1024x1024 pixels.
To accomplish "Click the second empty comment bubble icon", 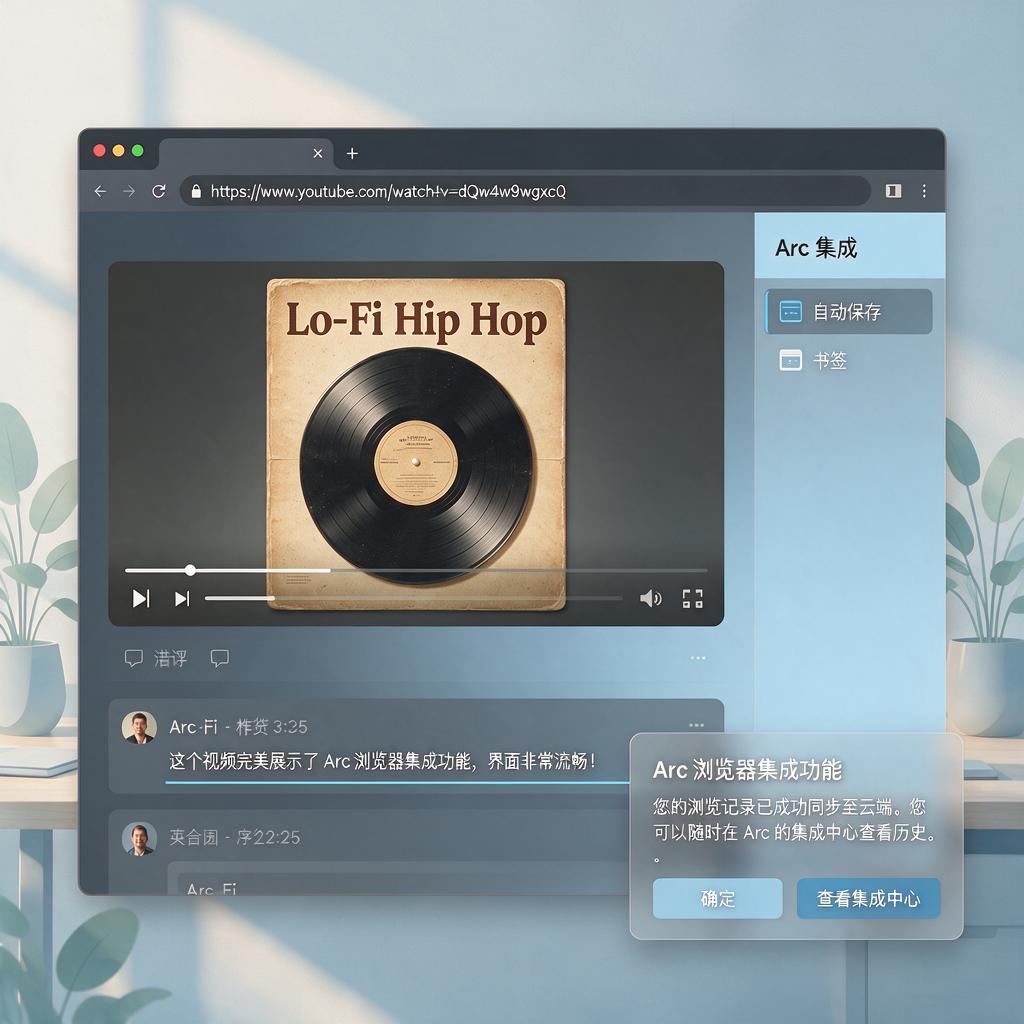I will click(219, 658).
